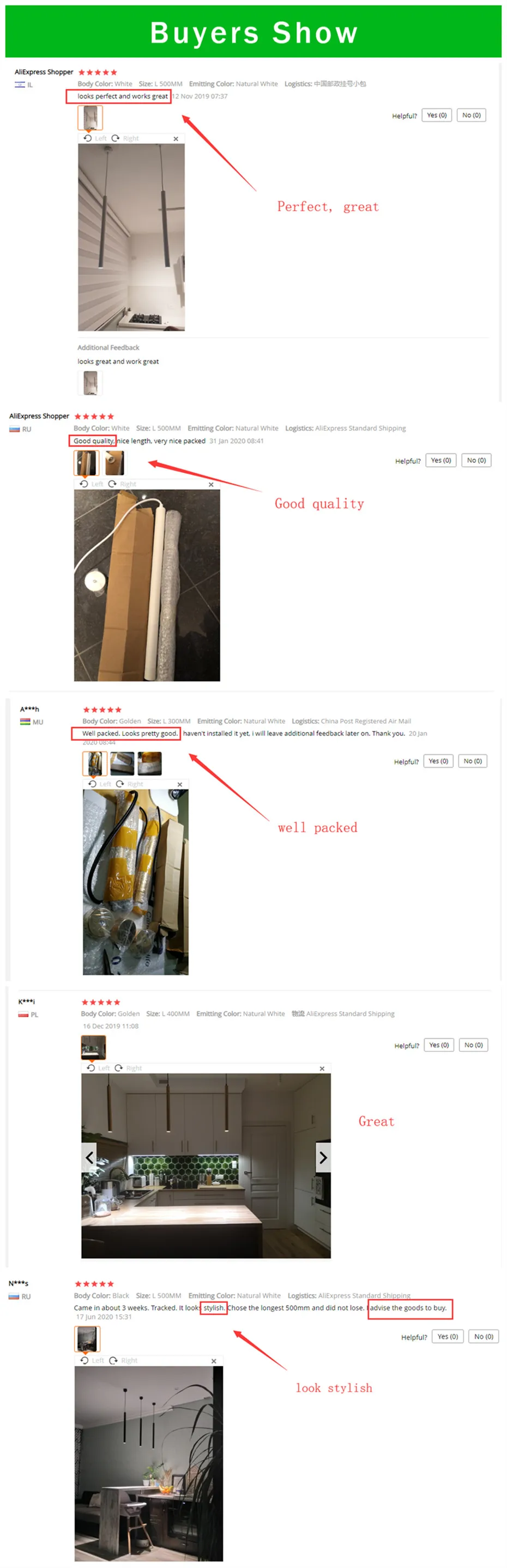
Task: Rotate first review photo left
Action: click(94, 138)
